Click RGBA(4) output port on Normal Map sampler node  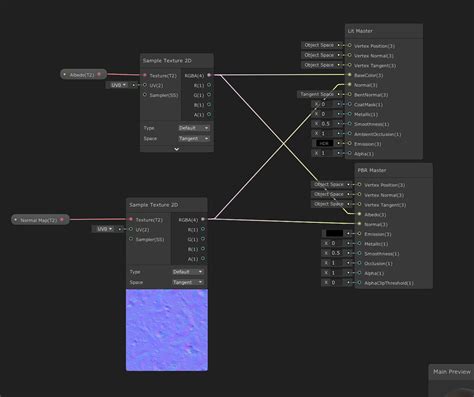pos(203,219)
